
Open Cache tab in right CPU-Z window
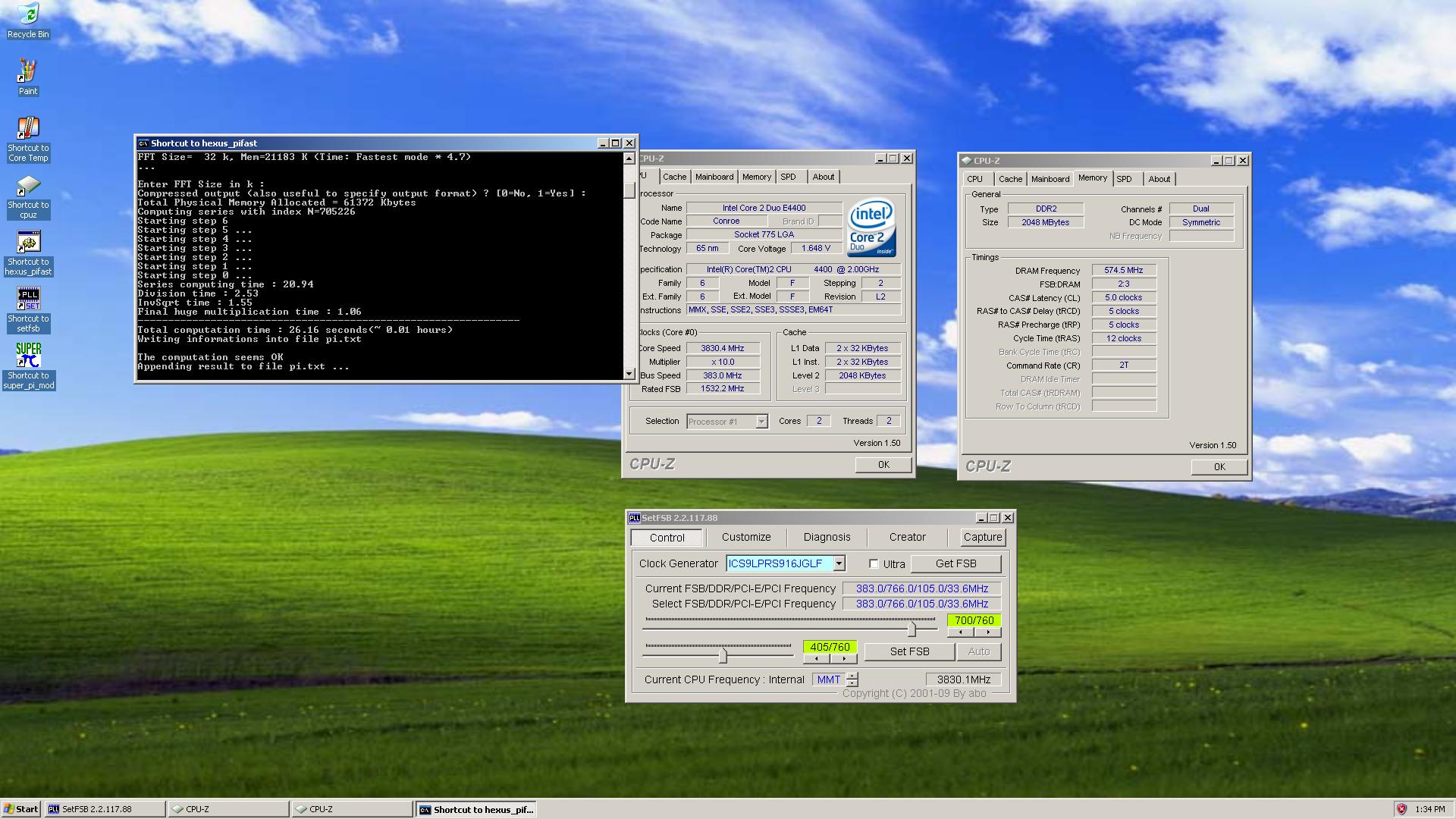pyautogui.click(x=1010, y=179)
